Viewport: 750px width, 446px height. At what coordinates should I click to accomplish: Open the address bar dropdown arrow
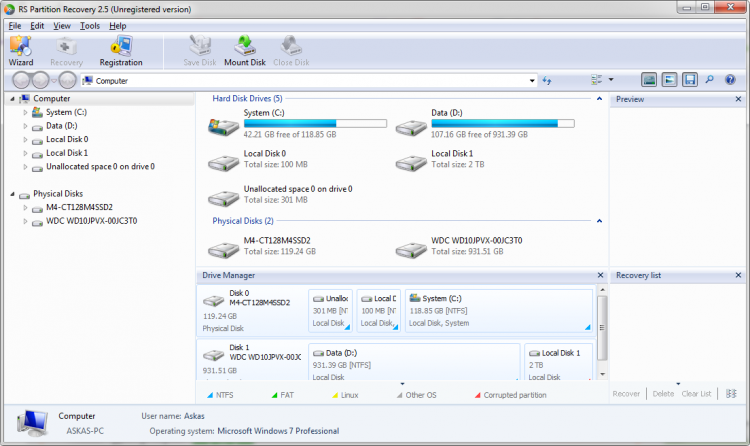coord(532,81)
